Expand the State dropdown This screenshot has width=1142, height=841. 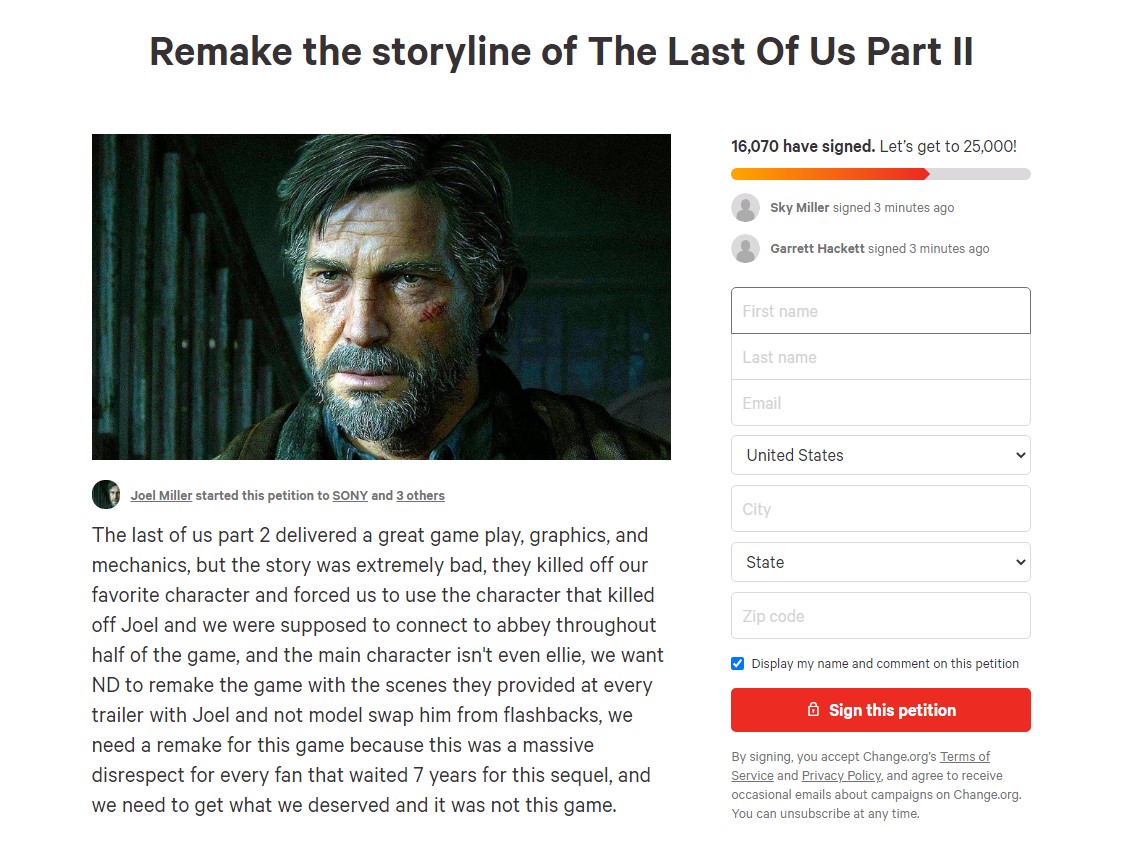(x=880, y=562)
